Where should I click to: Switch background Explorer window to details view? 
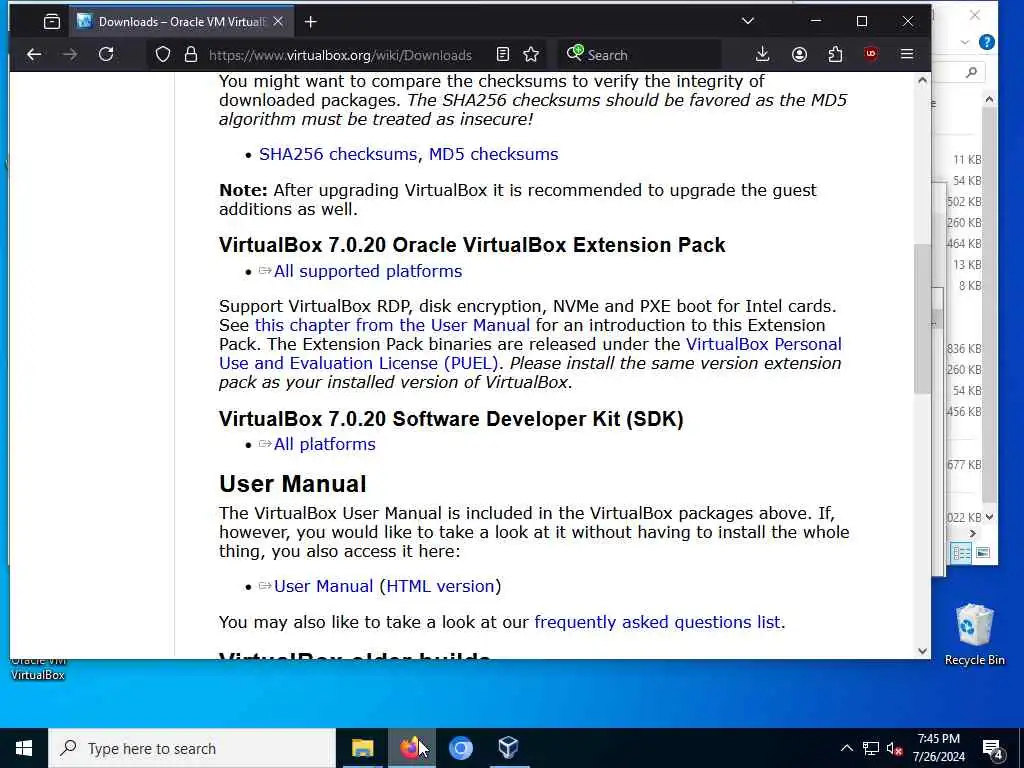[x=961, y=554]
